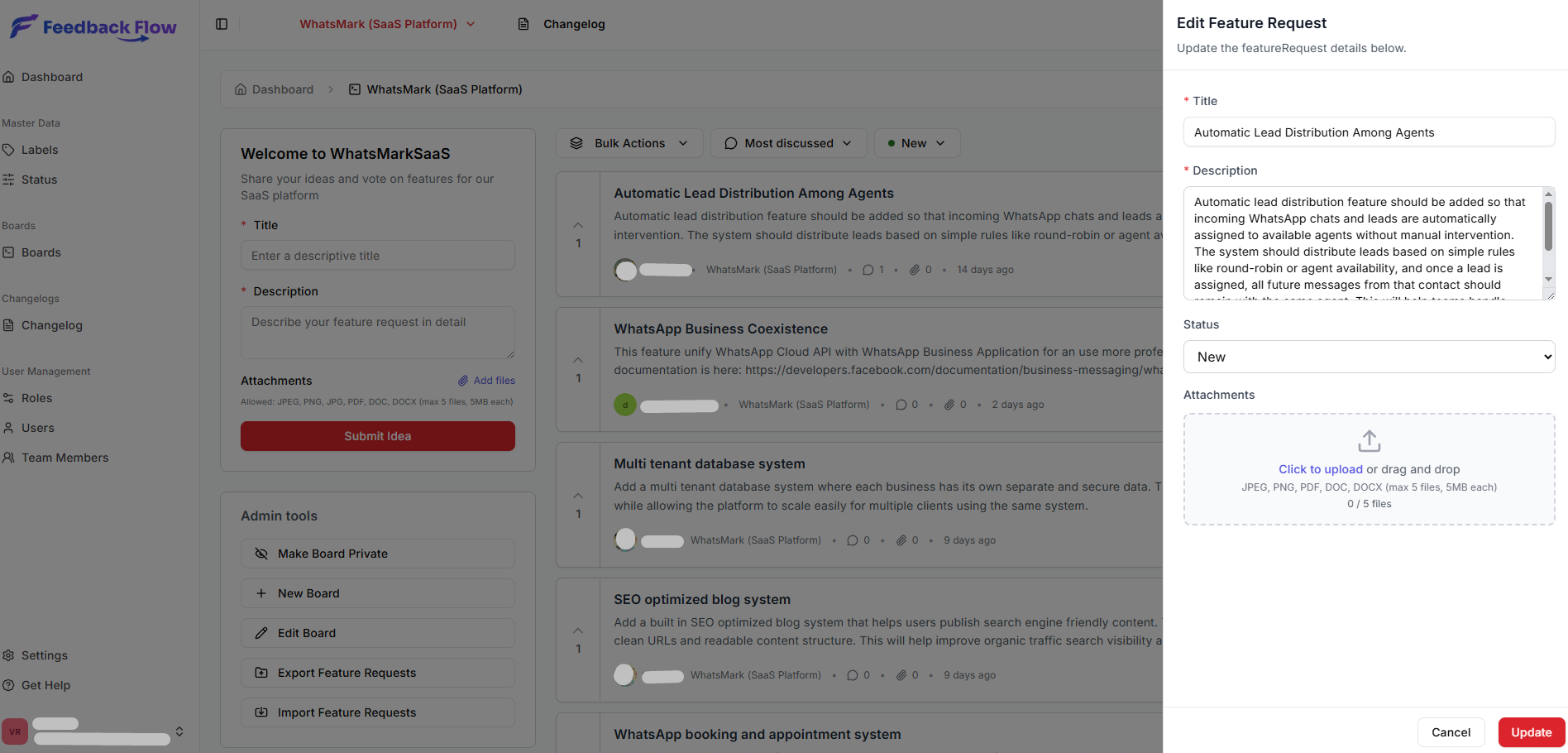
Task: Open the Most discussed sort dropdown
Action: pos(788,143)
